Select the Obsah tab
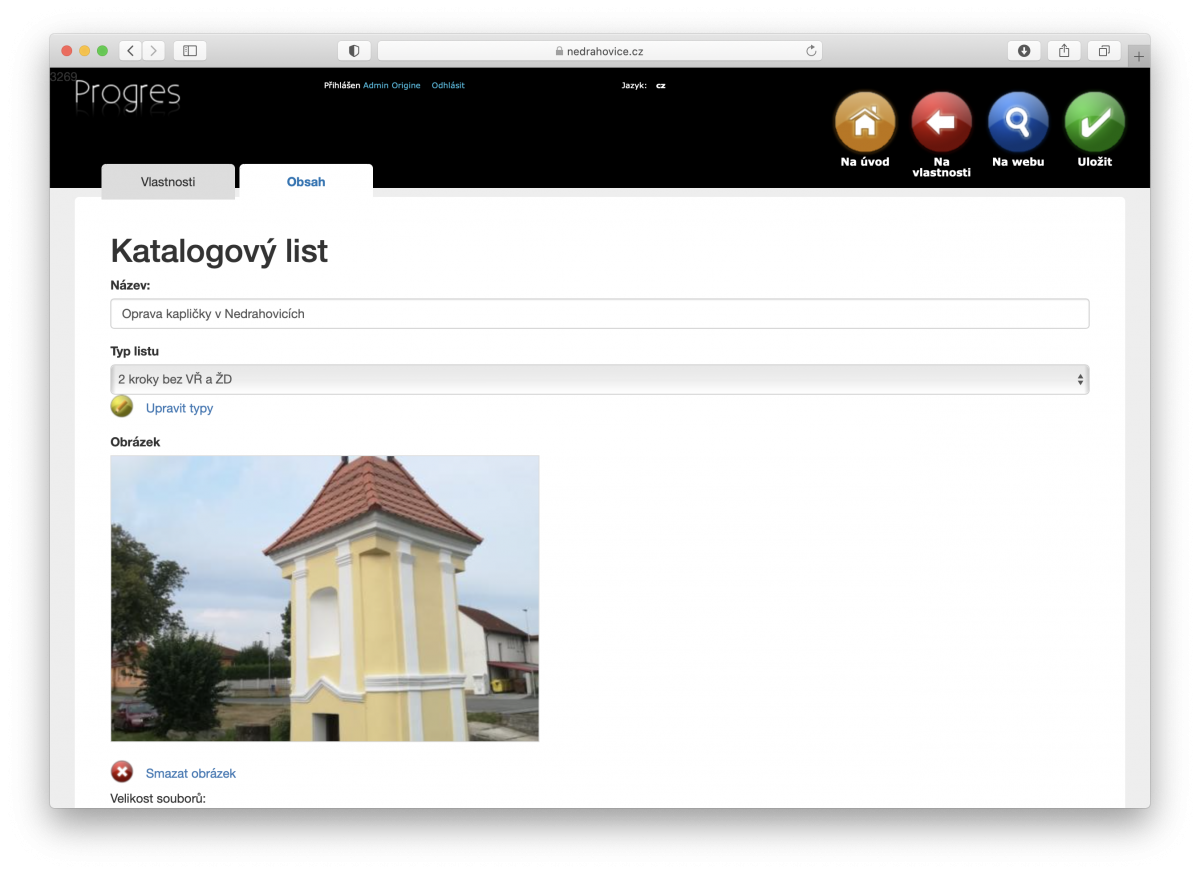 point(305,181)
